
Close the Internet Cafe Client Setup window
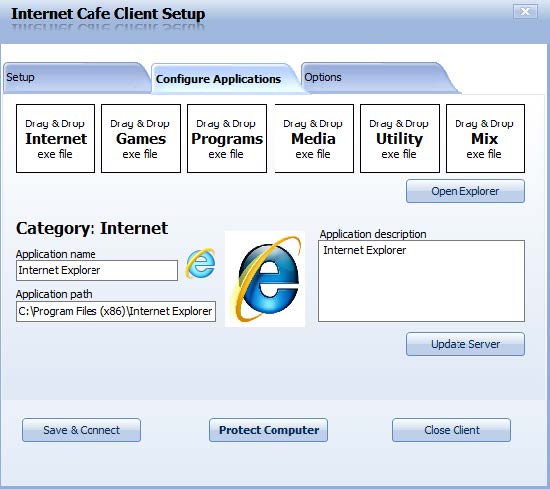pyautogui.click(x=525, y=12)
